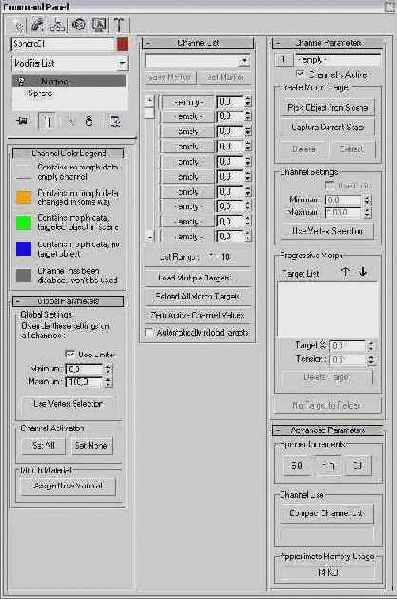Viewport: 397px width, 599px height.
Task: Click the Delete Marker button
Action: click(x=225, y=77)
